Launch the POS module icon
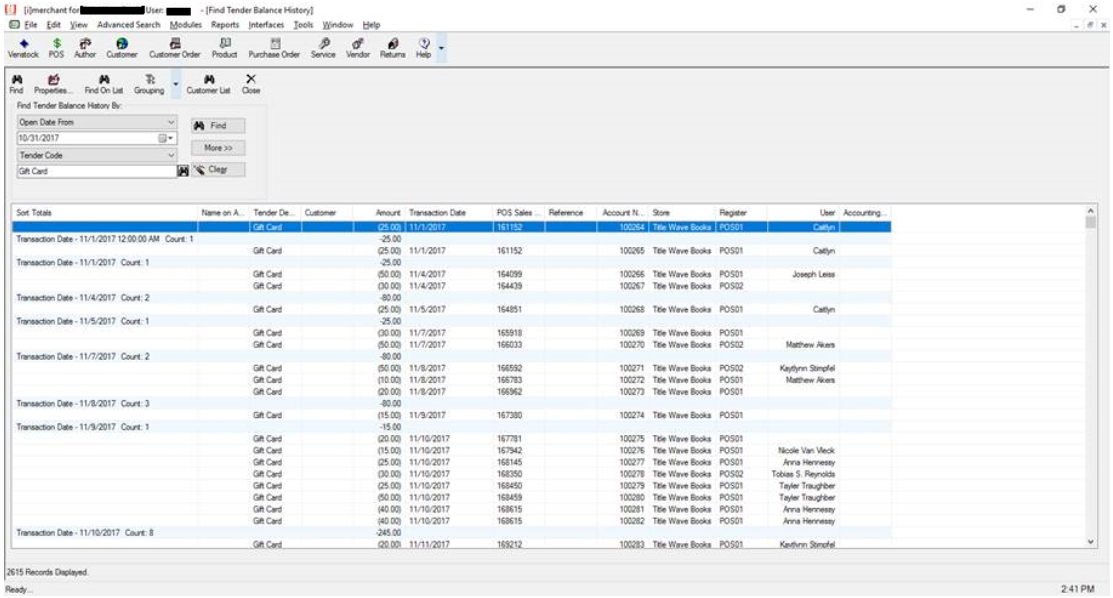 (x=56, y=48)
